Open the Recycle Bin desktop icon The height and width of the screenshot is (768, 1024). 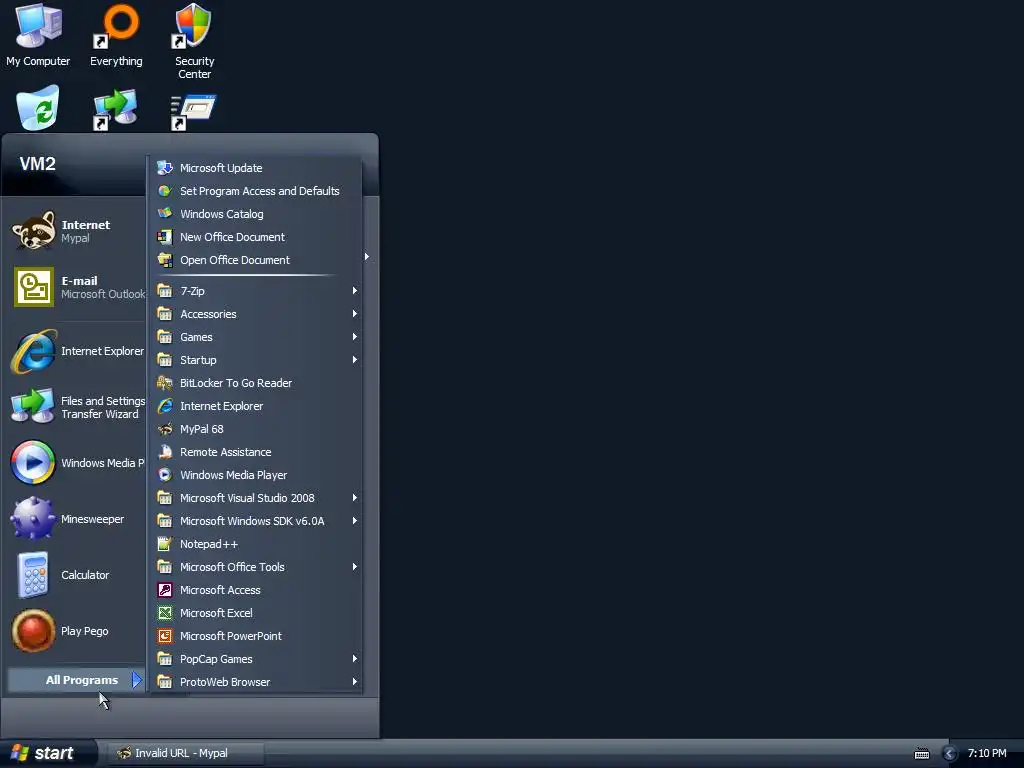(x=38, y=108)
